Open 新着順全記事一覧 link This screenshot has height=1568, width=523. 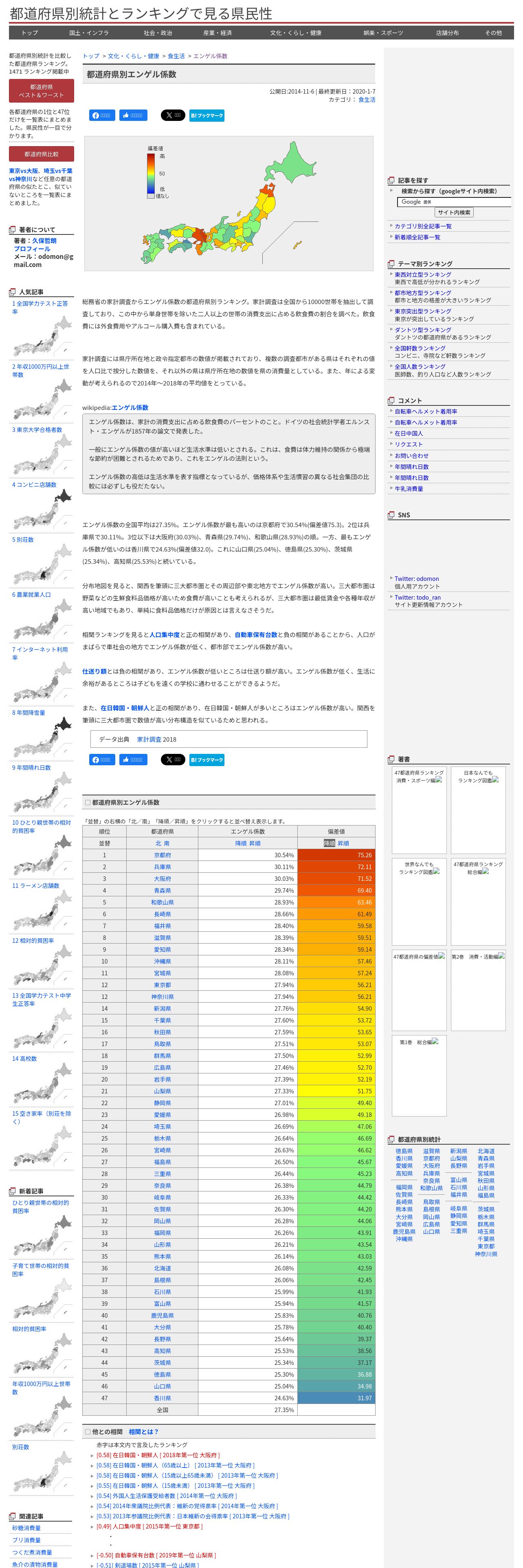(x=417, y=237)
